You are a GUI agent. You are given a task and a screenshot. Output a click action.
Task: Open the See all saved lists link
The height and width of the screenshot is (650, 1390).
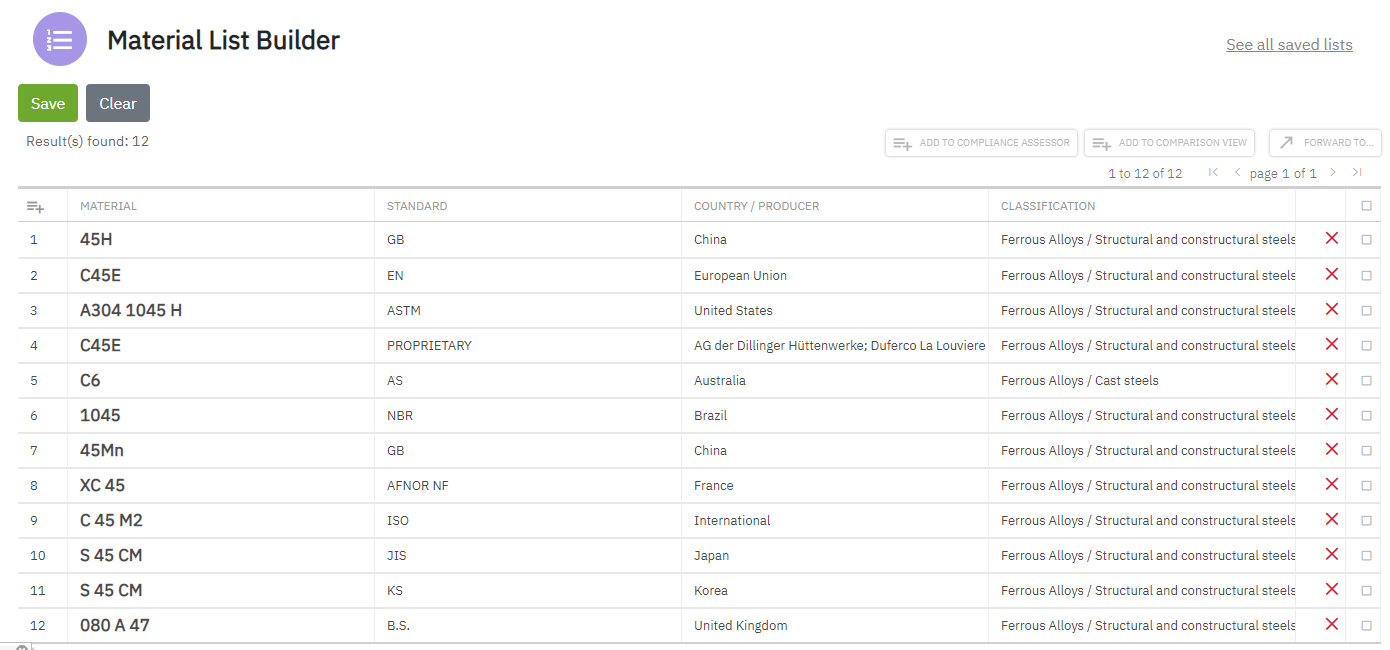coord(1289,45)
